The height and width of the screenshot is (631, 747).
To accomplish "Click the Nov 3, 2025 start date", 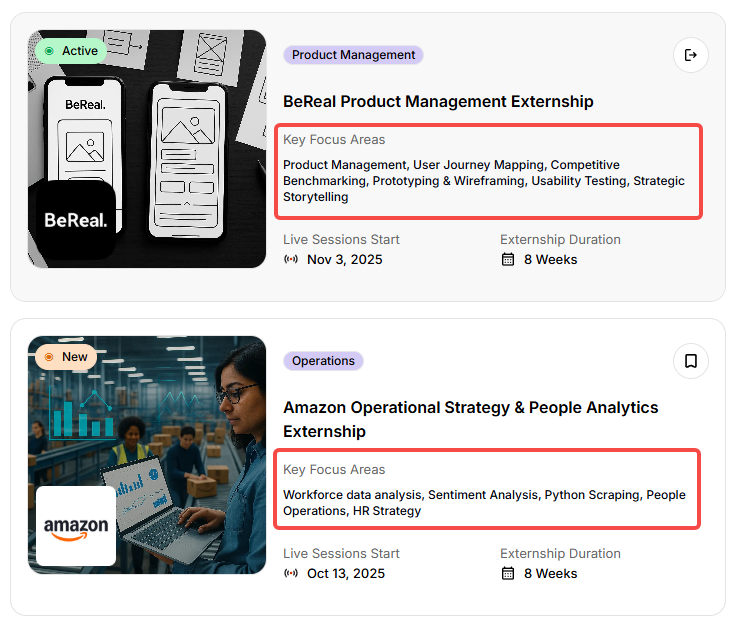I will click(344, 260).
